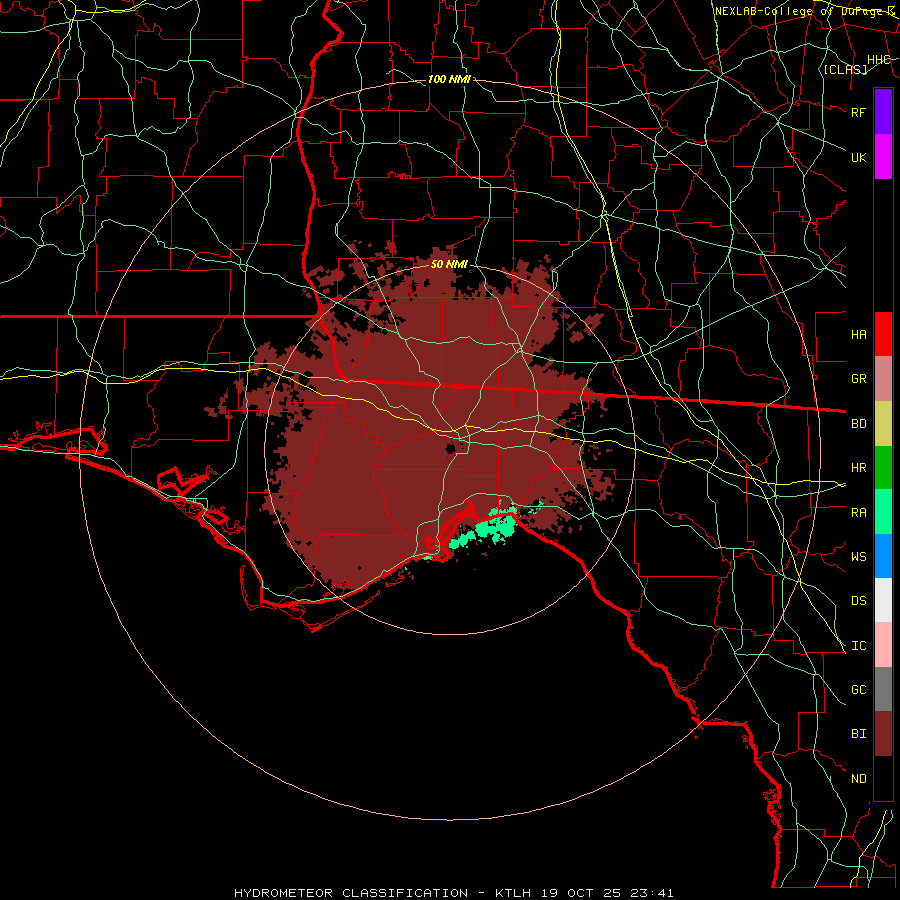Viewport: 900px width, 900px height.
Task: Click the HYDROMETEOR CLASSIFICATION title text
Action: point(351,893)
